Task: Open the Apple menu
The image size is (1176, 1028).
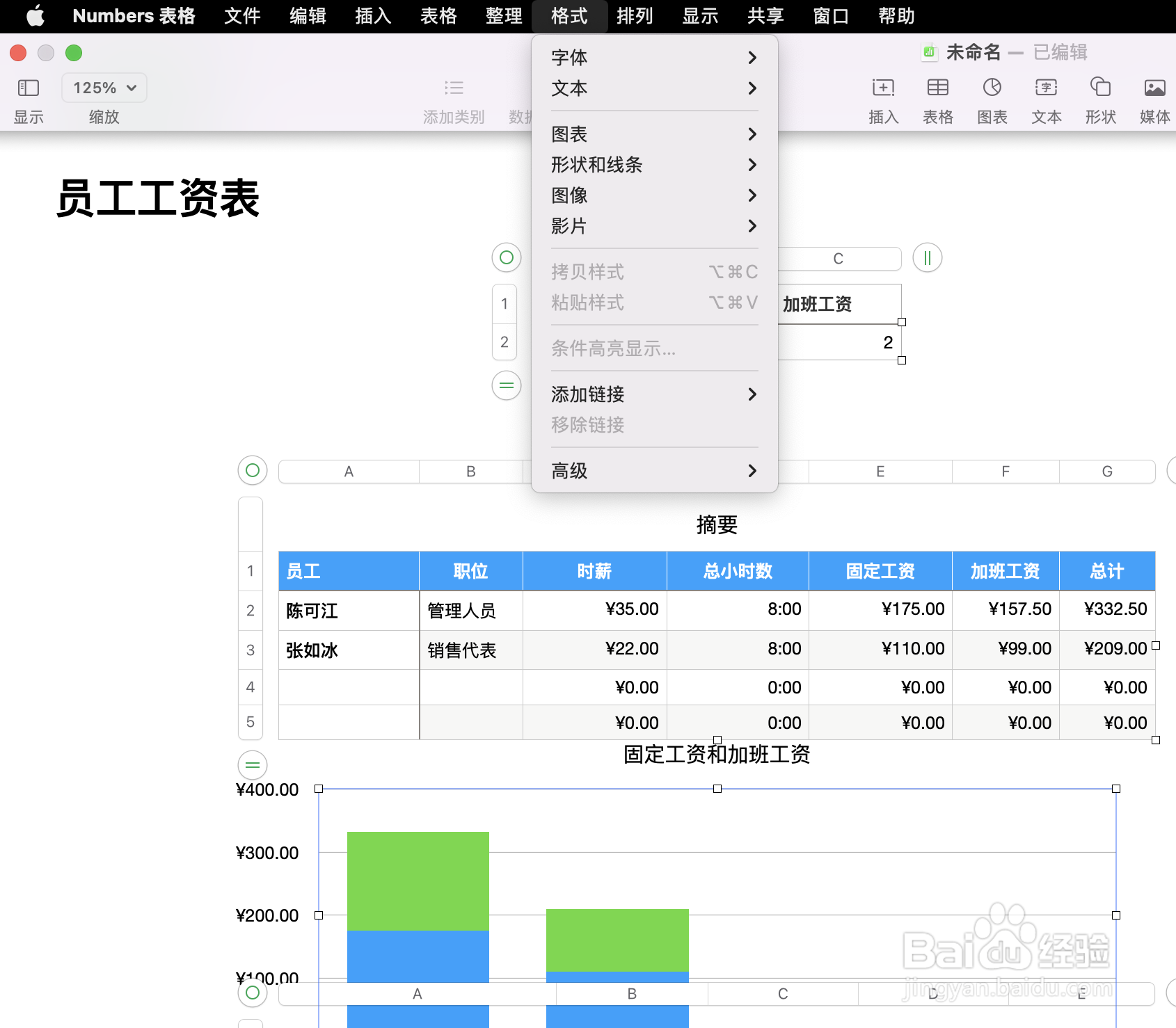Action: (34, 15)
